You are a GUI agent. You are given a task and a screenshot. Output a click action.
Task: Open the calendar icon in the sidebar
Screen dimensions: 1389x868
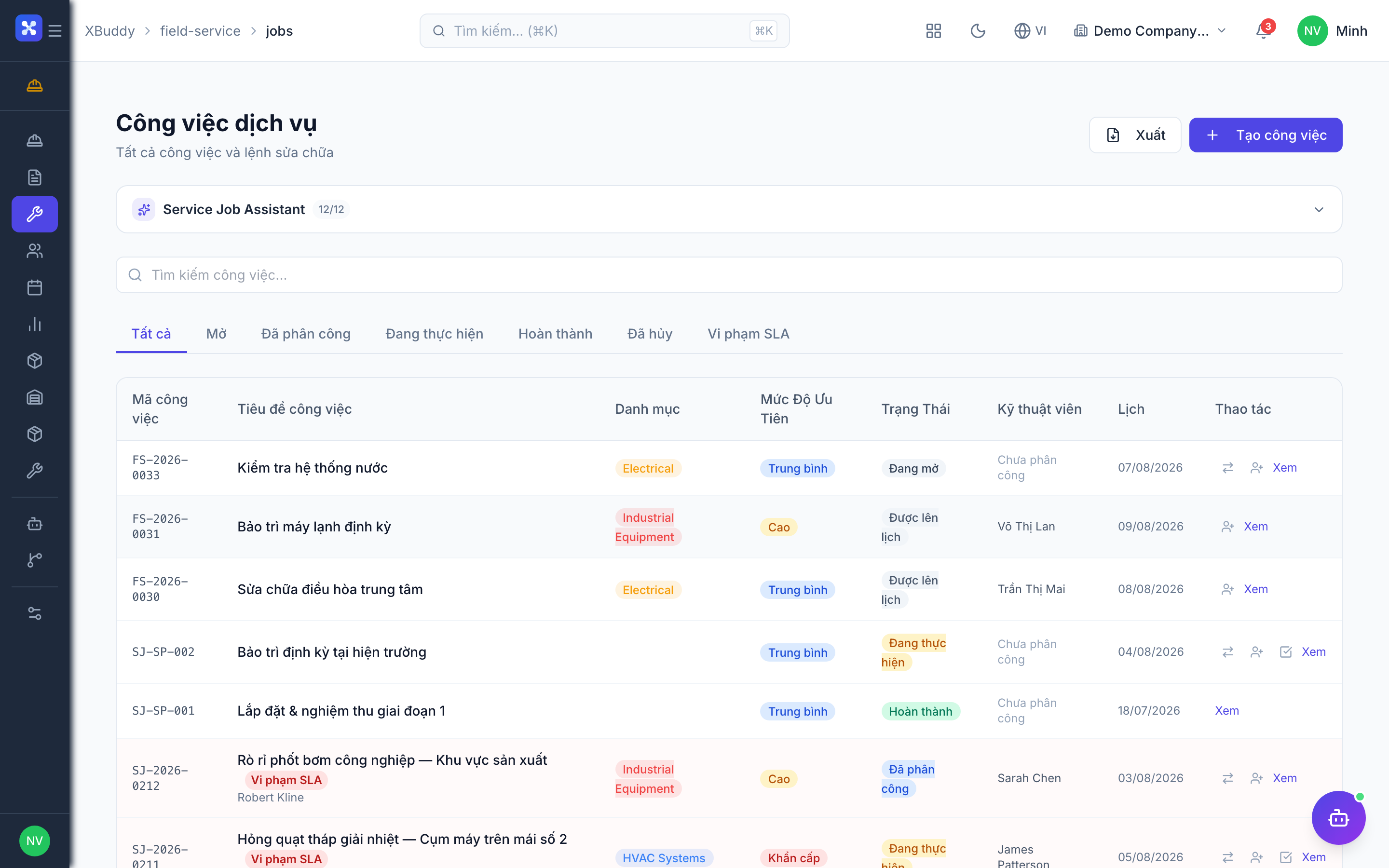coord(34,287)
